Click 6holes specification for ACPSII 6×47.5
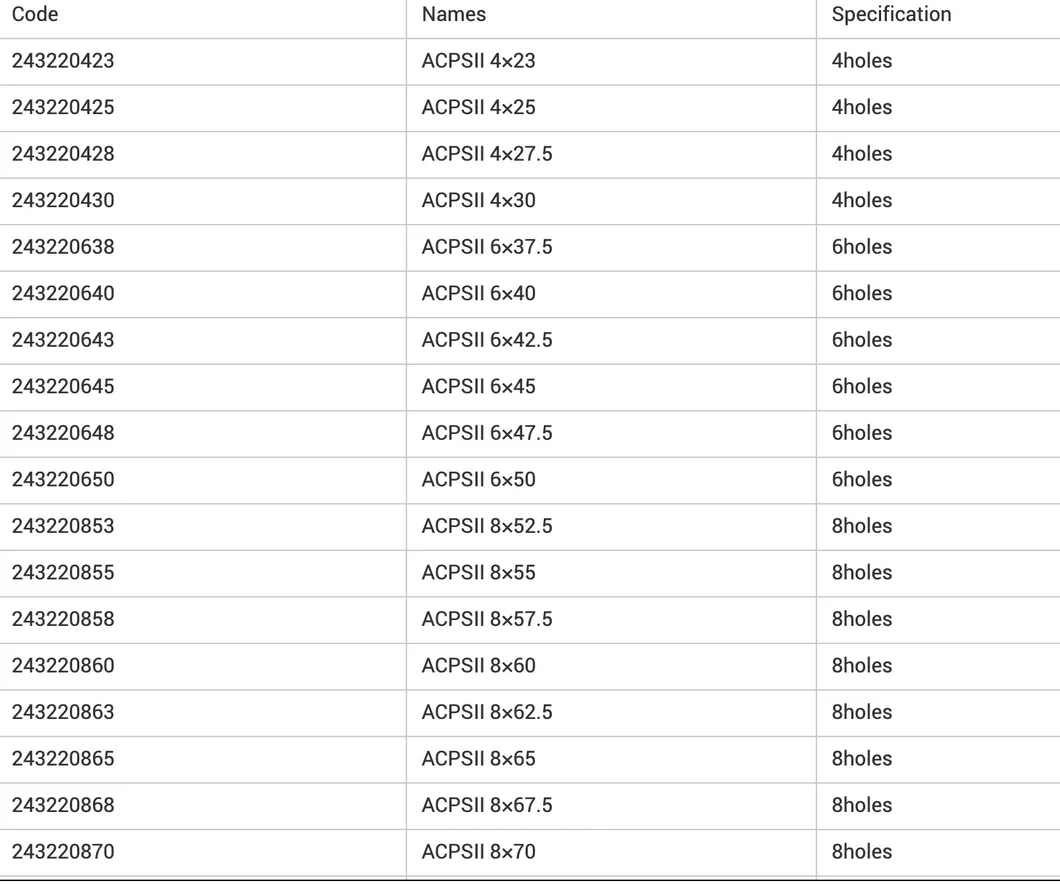Image resolution: width=1060 pixels, height=884 pixels. (x=861, y=433)
